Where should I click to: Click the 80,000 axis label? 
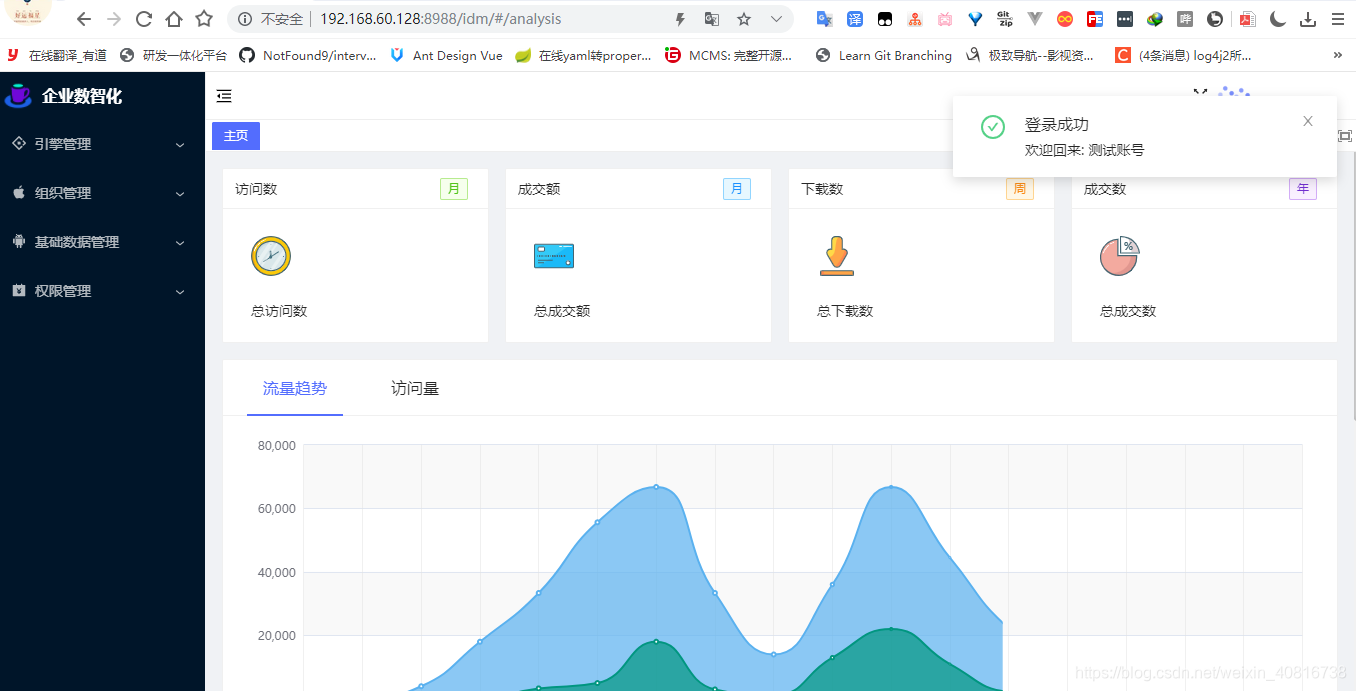tap(277, 445)
